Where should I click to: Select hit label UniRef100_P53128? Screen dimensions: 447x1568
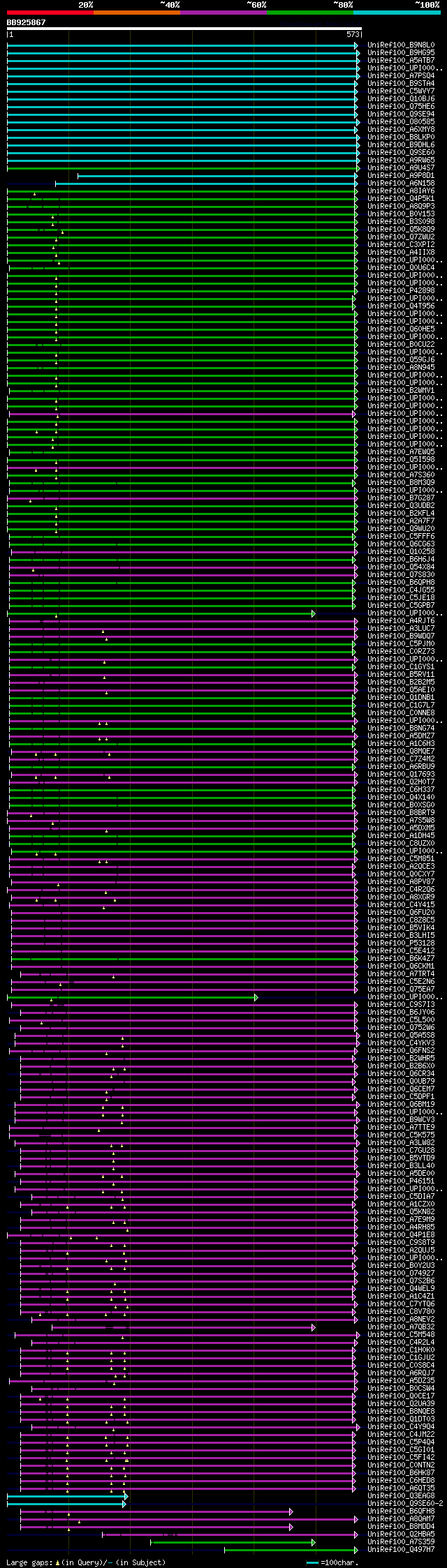(401, 943)
